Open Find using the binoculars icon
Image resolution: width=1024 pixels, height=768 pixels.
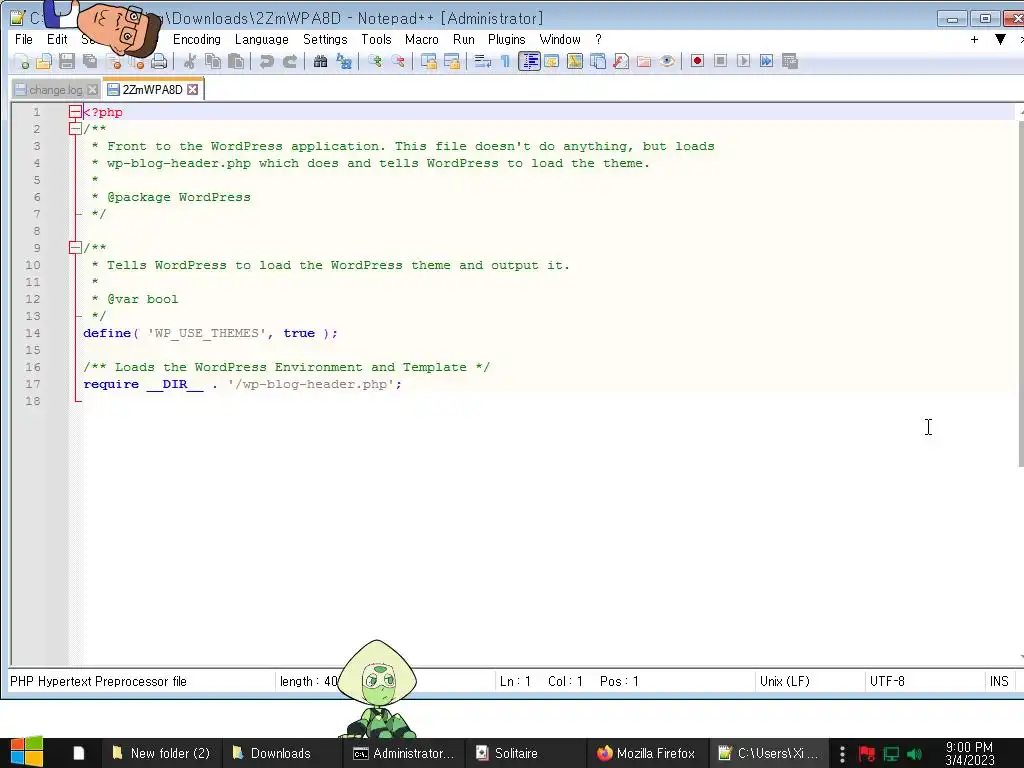pos(320,61)
